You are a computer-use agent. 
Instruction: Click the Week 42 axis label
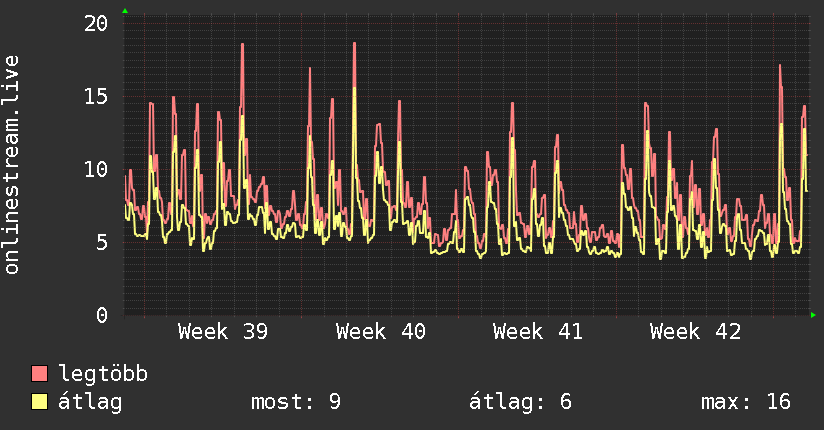695,332
